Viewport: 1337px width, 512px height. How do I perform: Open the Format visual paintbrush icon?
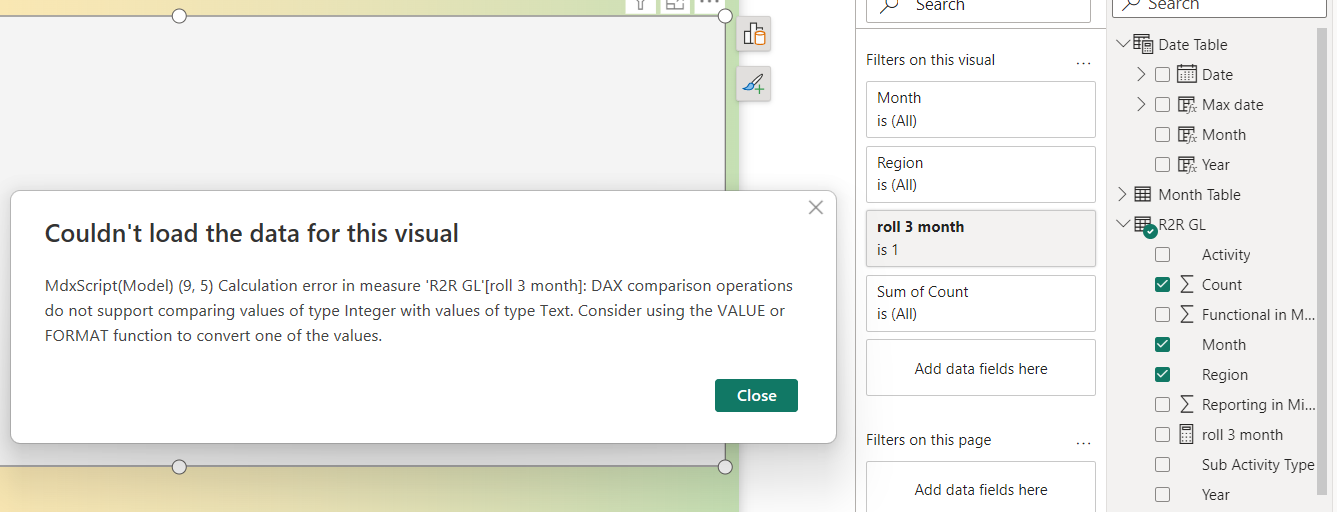click(x=754, y=84)
